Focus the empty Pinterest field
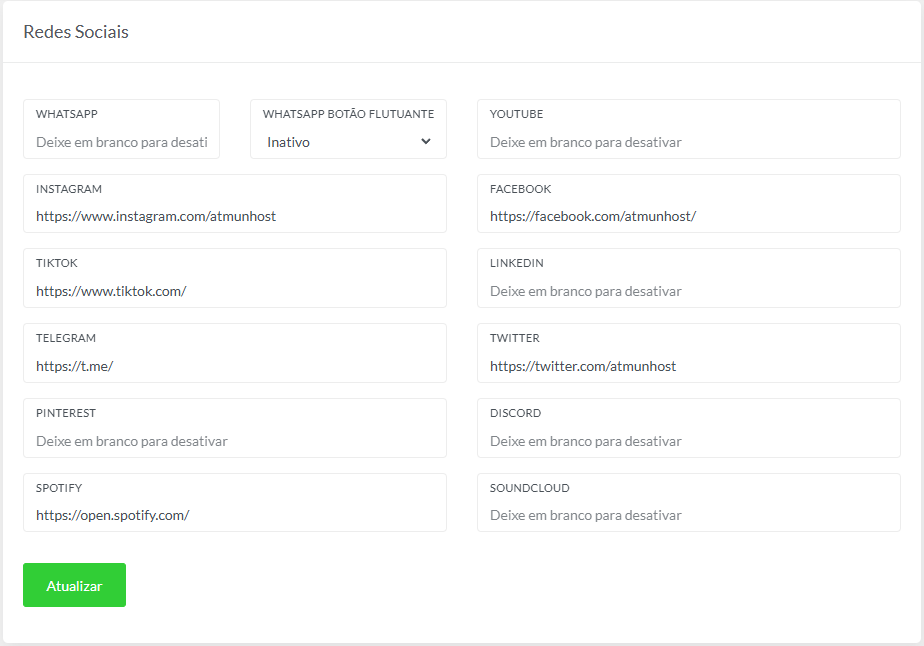The width and height of the screenshot is (924, 646). click(234, 441)
